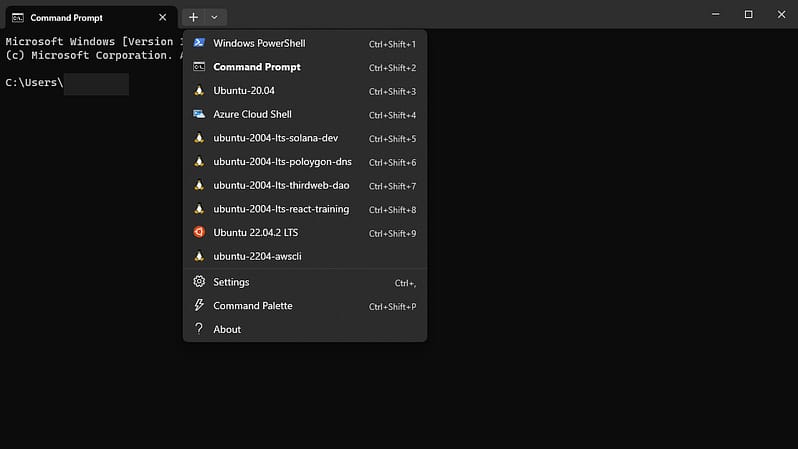Click the About question mark icon
This screenshot has height=449, width=798.
pyautogui.click(x=199, y=329)
